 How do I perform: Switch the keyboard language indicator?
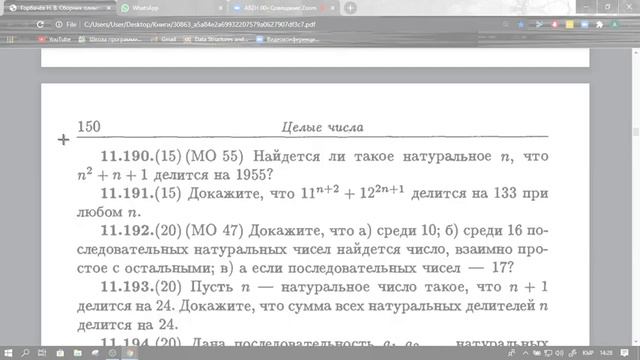(x=588, y=353)
